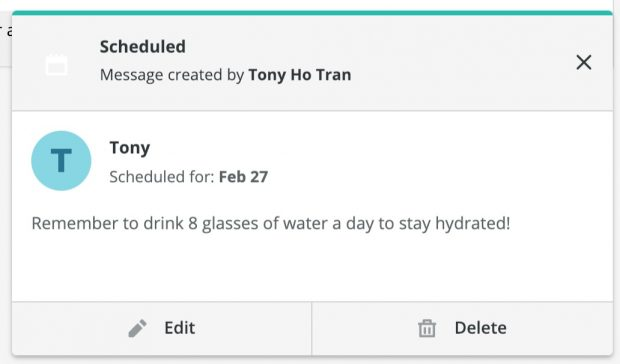The width and height of the screenshot is (620, 364).
Task: Click the bold Scheduled heading
Action: point(143,47)
